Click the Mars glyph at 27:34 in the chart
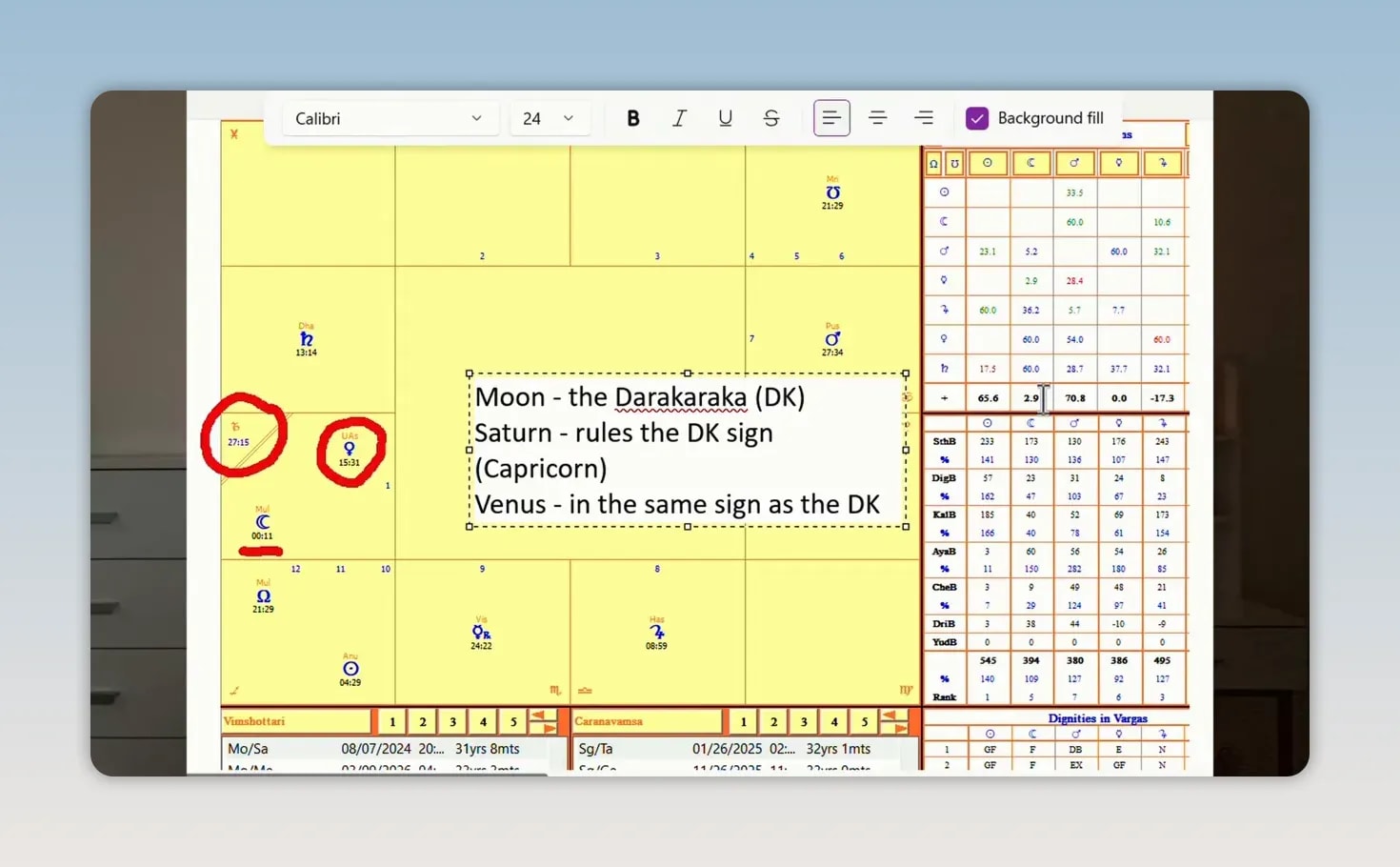Viewport: 1400px width, 867px height. point(832,339)
